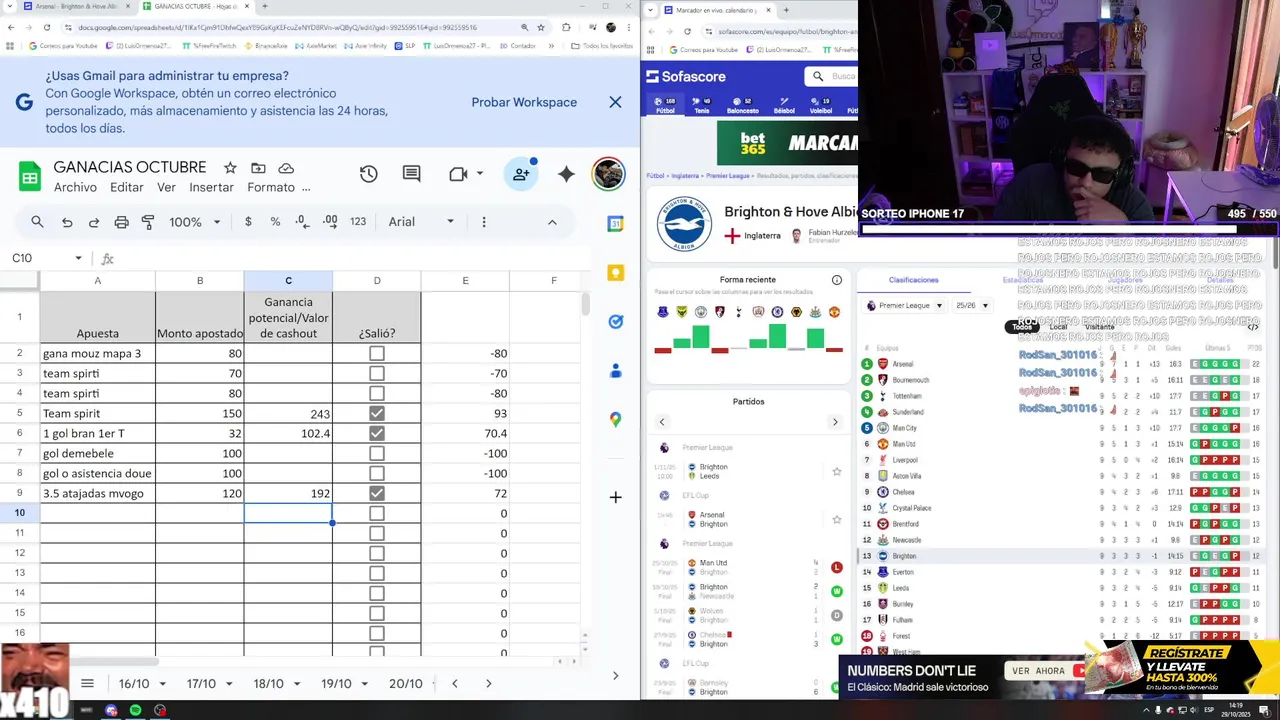The image size is (1280, 720).
Task: Activate the paint format tool
Action: 148,222
